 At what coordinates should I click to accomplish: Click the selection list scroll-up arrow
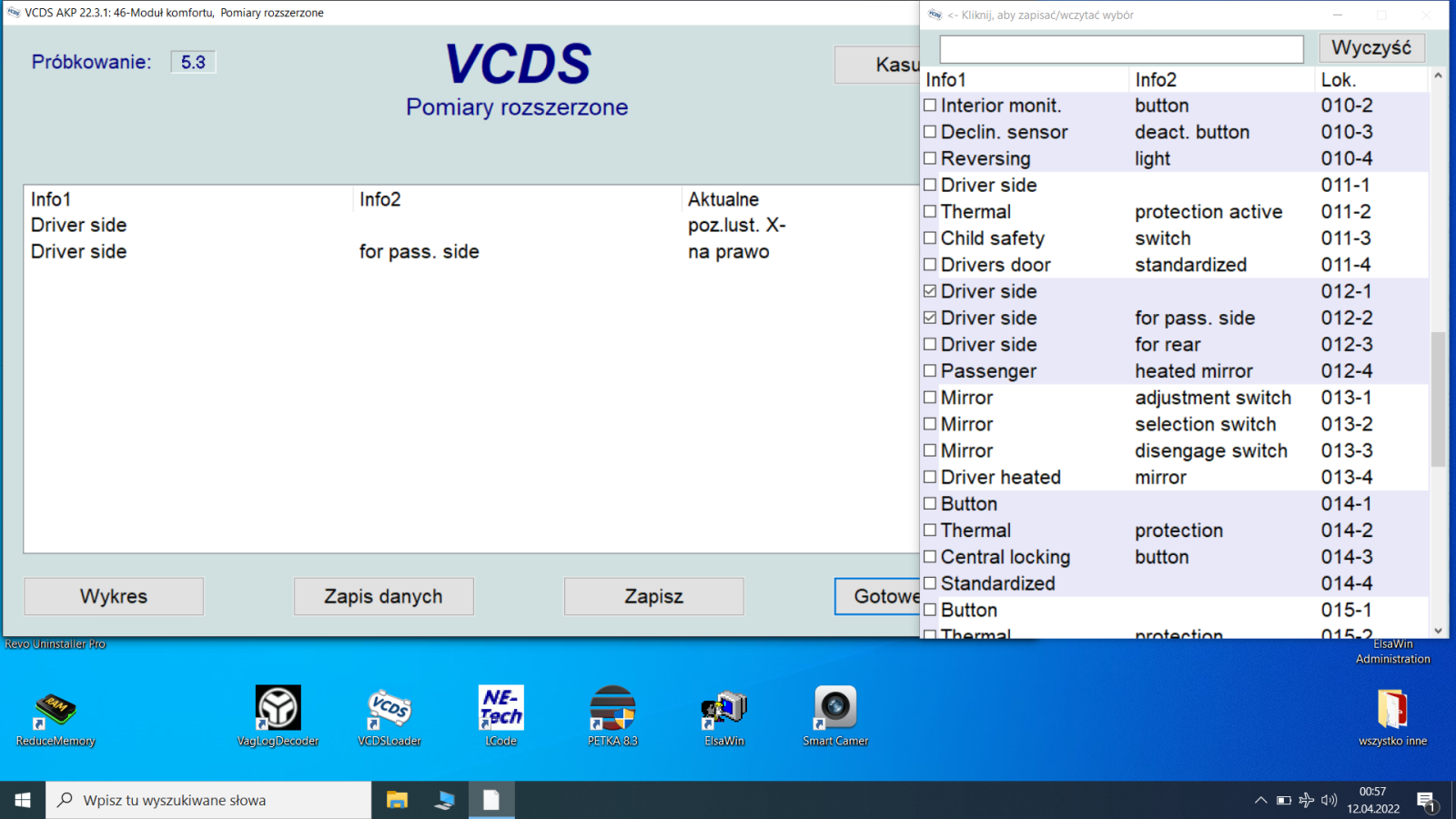[x=1438, y=76]
